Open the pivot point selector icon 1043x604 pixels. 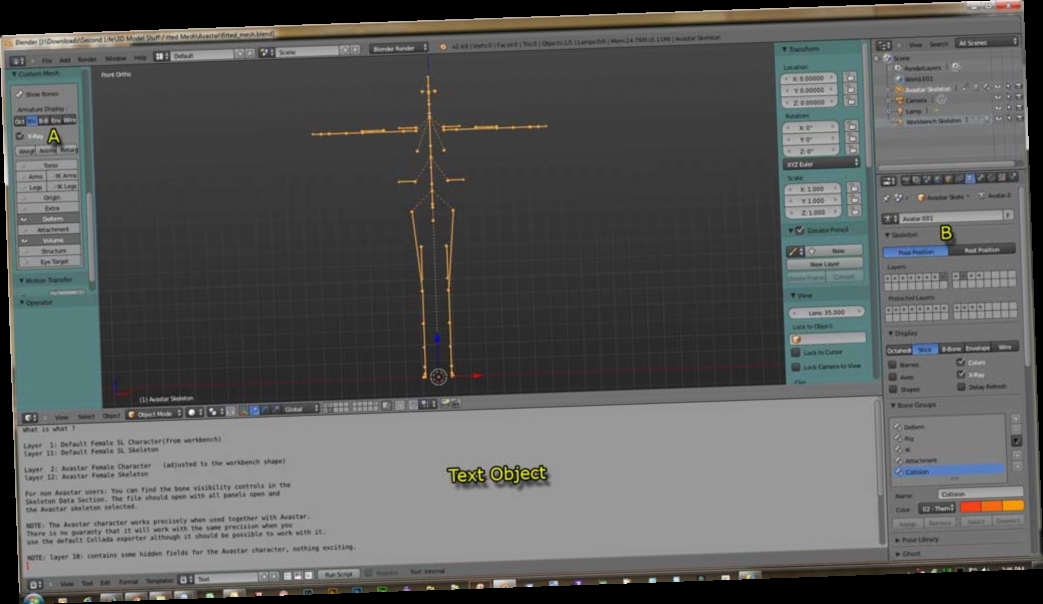click(214, 412)
